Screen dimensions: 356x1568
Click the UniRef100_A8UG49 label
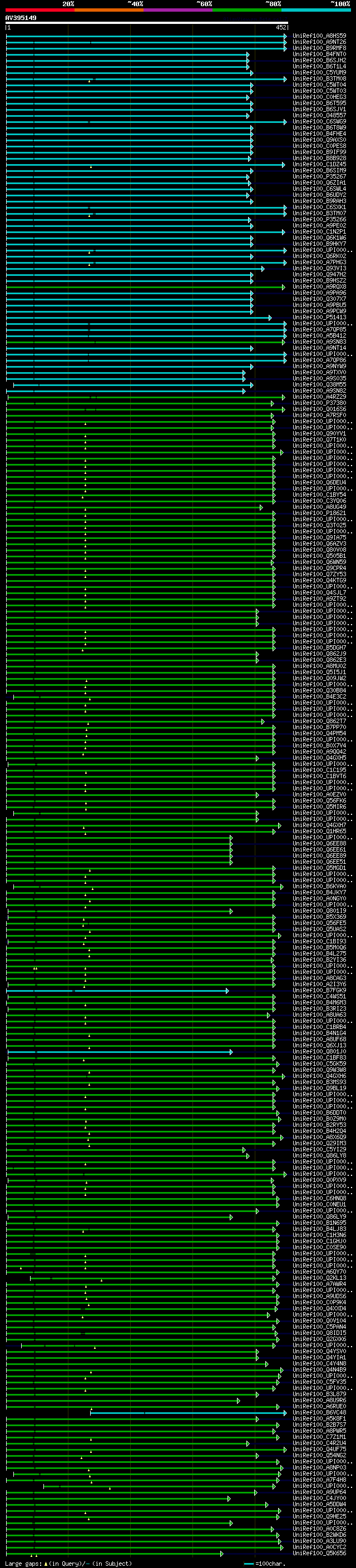click(319, 507)
